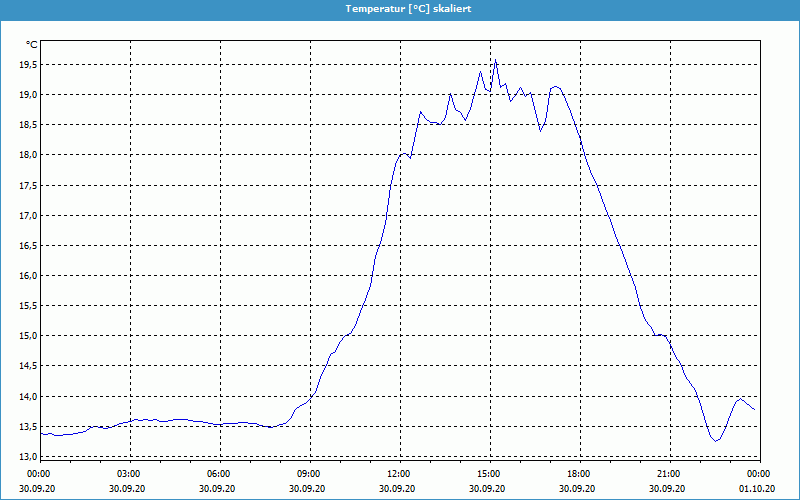Screen dimensions: 800x500
Task: Click the "01.10.20" date label
Action: pos(757,489)
